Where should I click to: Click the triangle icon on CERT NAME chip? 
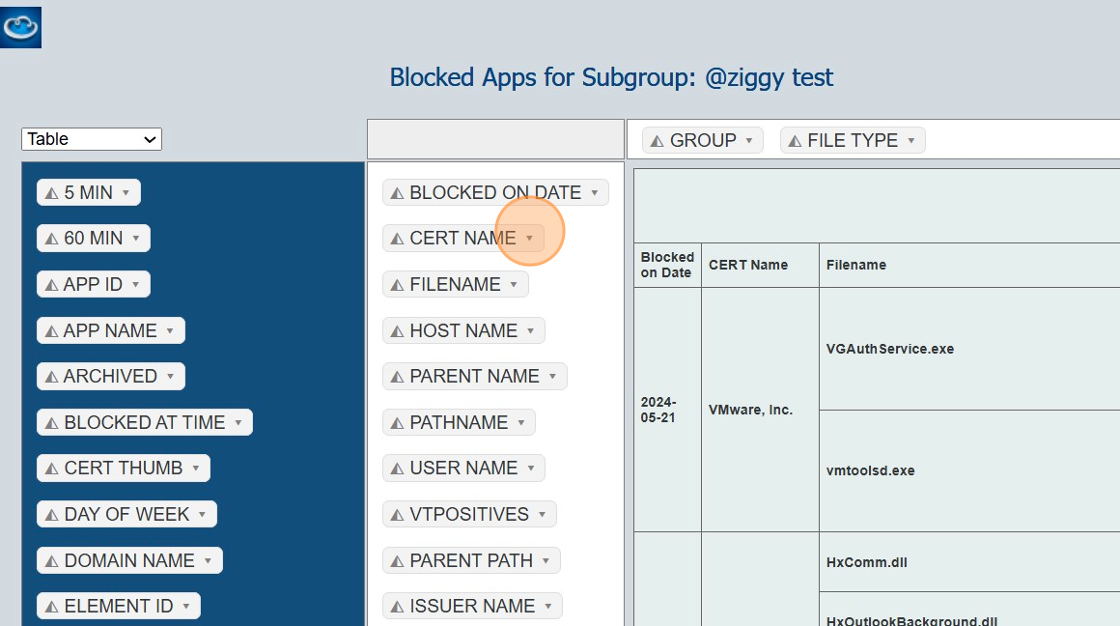coord(397,239)
